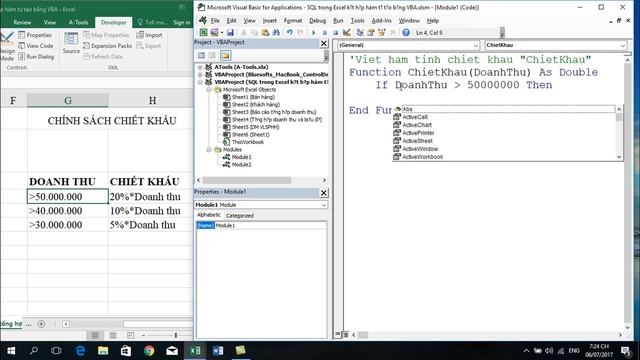
Task: Open VBA Help question mark icon
Action: tap(406, 32)
